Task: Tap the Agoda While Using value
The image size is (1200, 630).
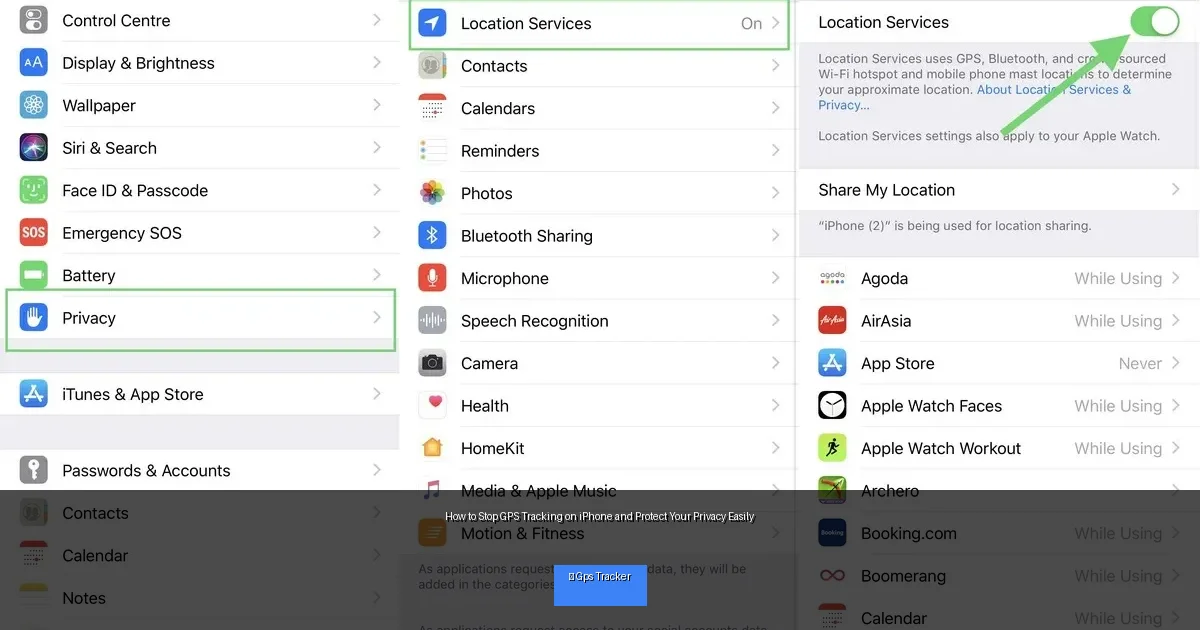Action: (1118, 278)
